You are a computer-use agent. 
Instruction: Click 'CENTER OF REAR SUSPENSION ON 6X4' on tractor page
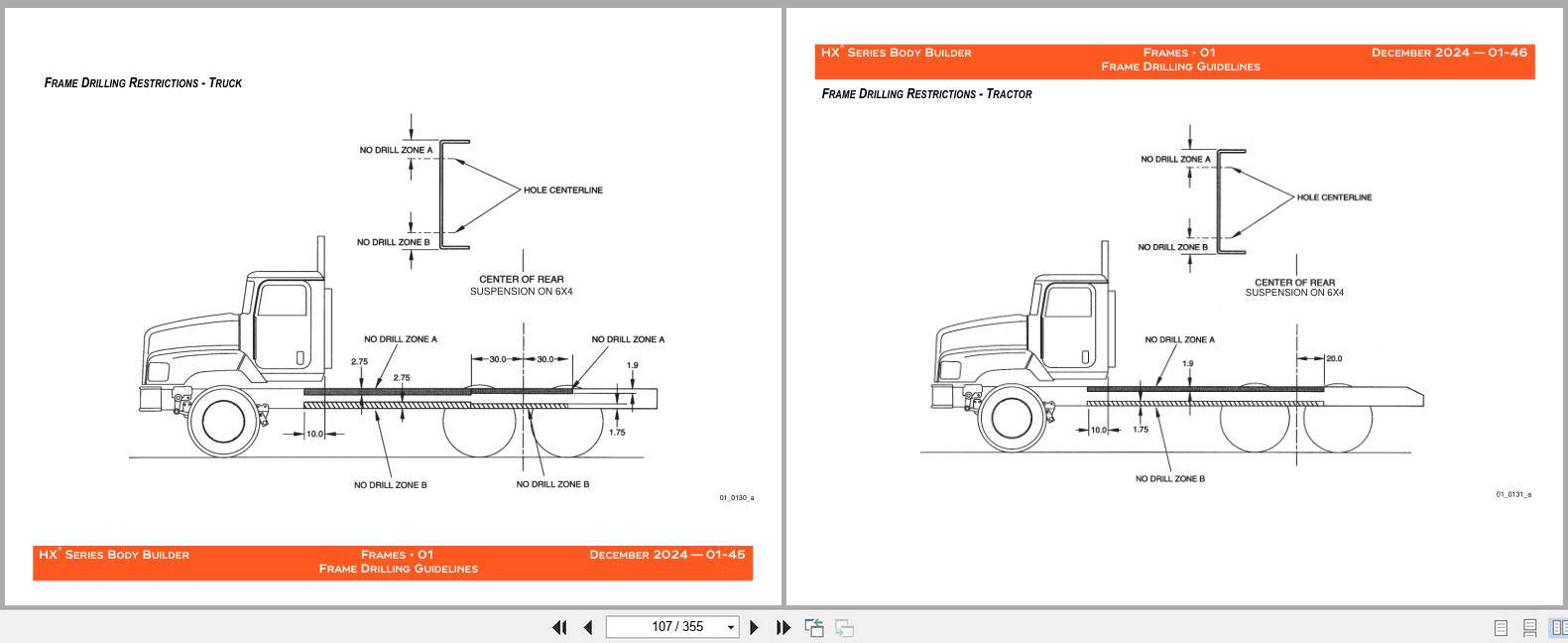[1294, 288]
